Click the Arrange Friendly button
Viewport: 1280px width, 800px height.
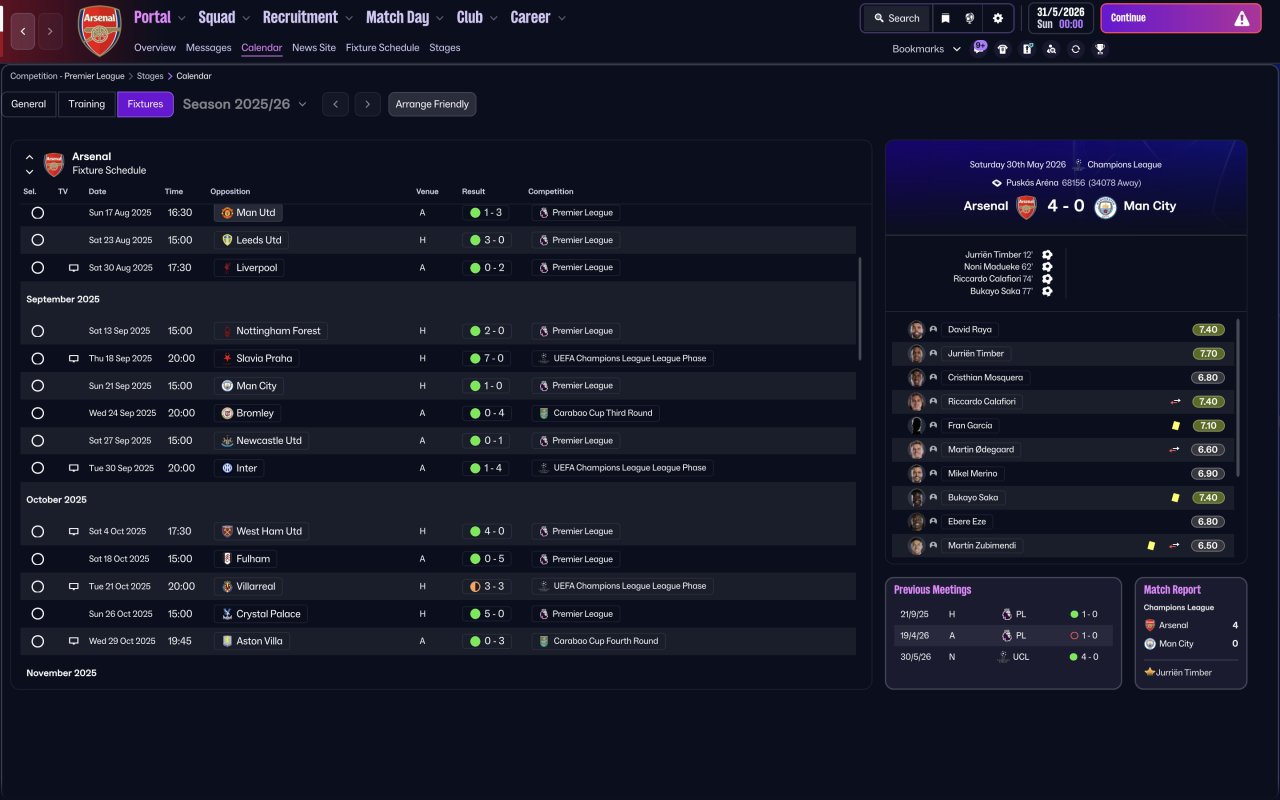(x=432, y=105)
